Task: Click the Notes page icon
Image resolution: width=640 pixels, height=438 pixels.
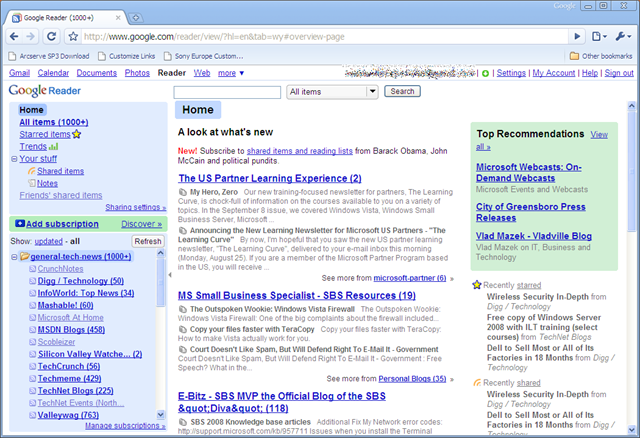Action: click(32, 183)
